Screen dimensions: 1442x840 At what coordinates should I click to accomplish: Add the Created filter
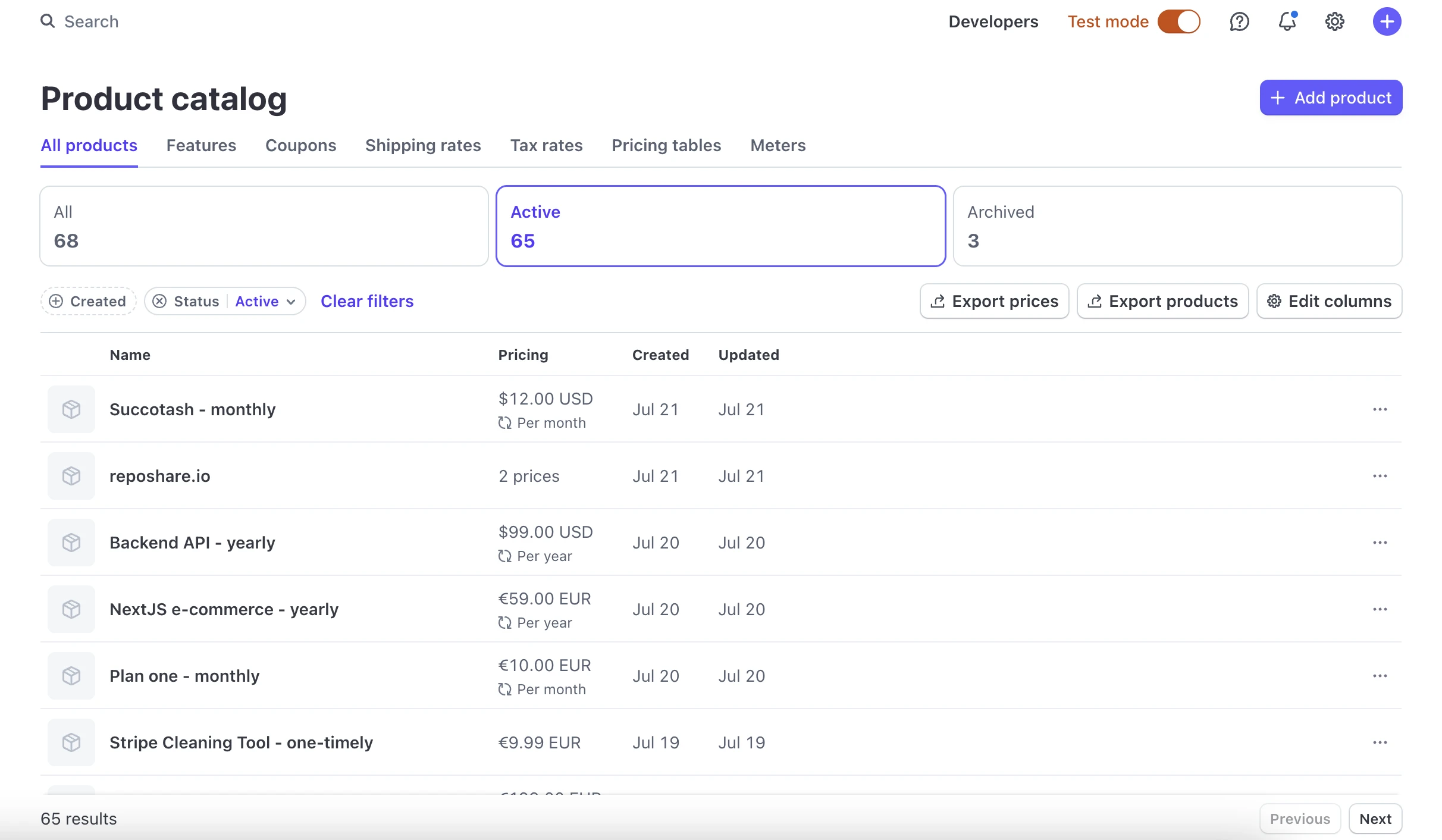click(89, 302)
